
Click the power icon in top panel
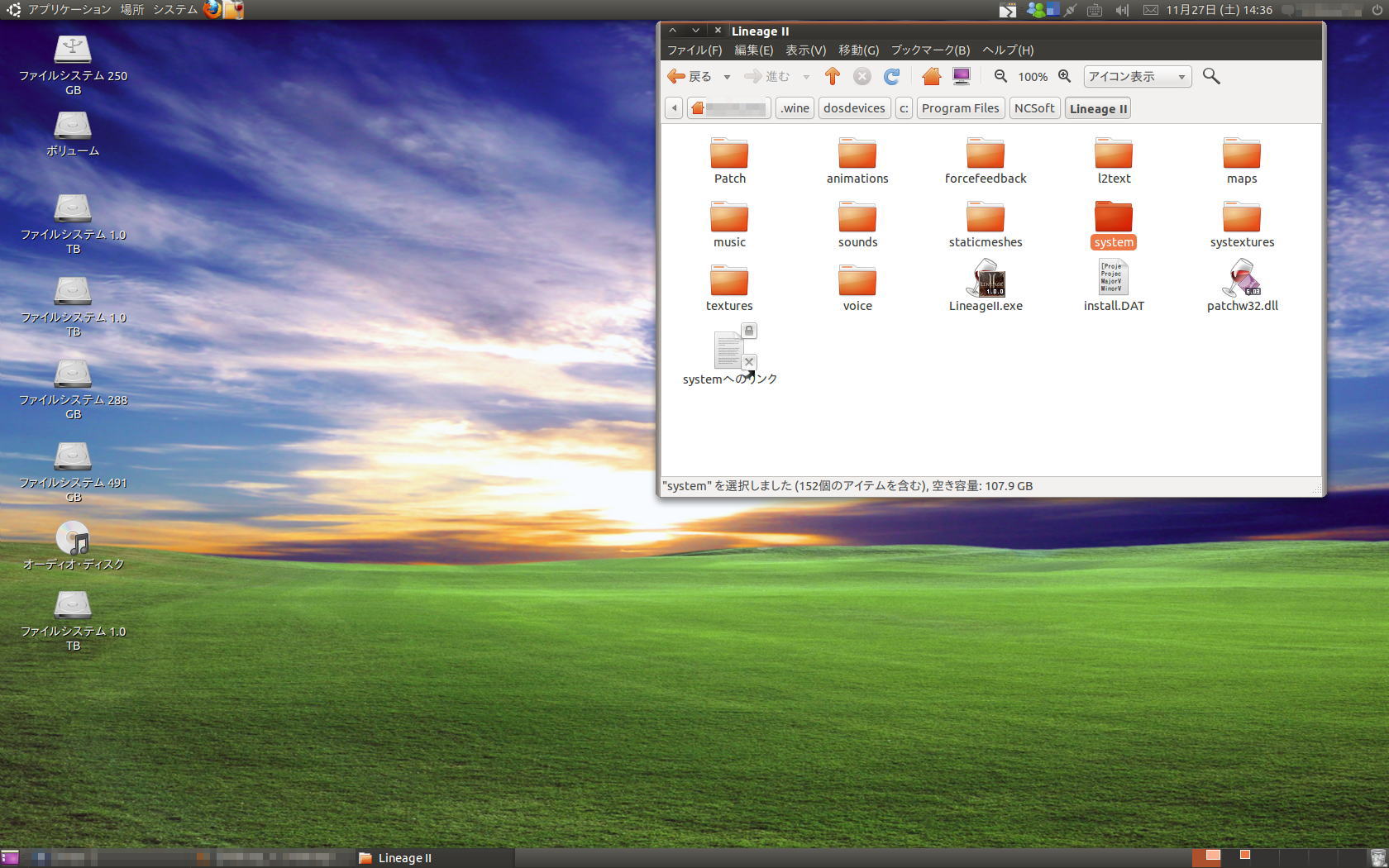(1377, 10)
